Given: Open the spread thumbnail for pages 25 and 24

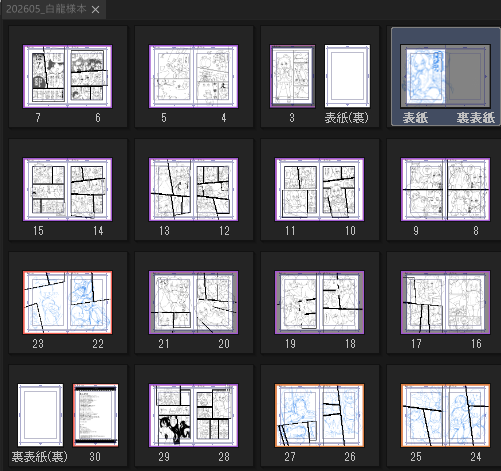Looking at the screenshot, I should point(445,415).
